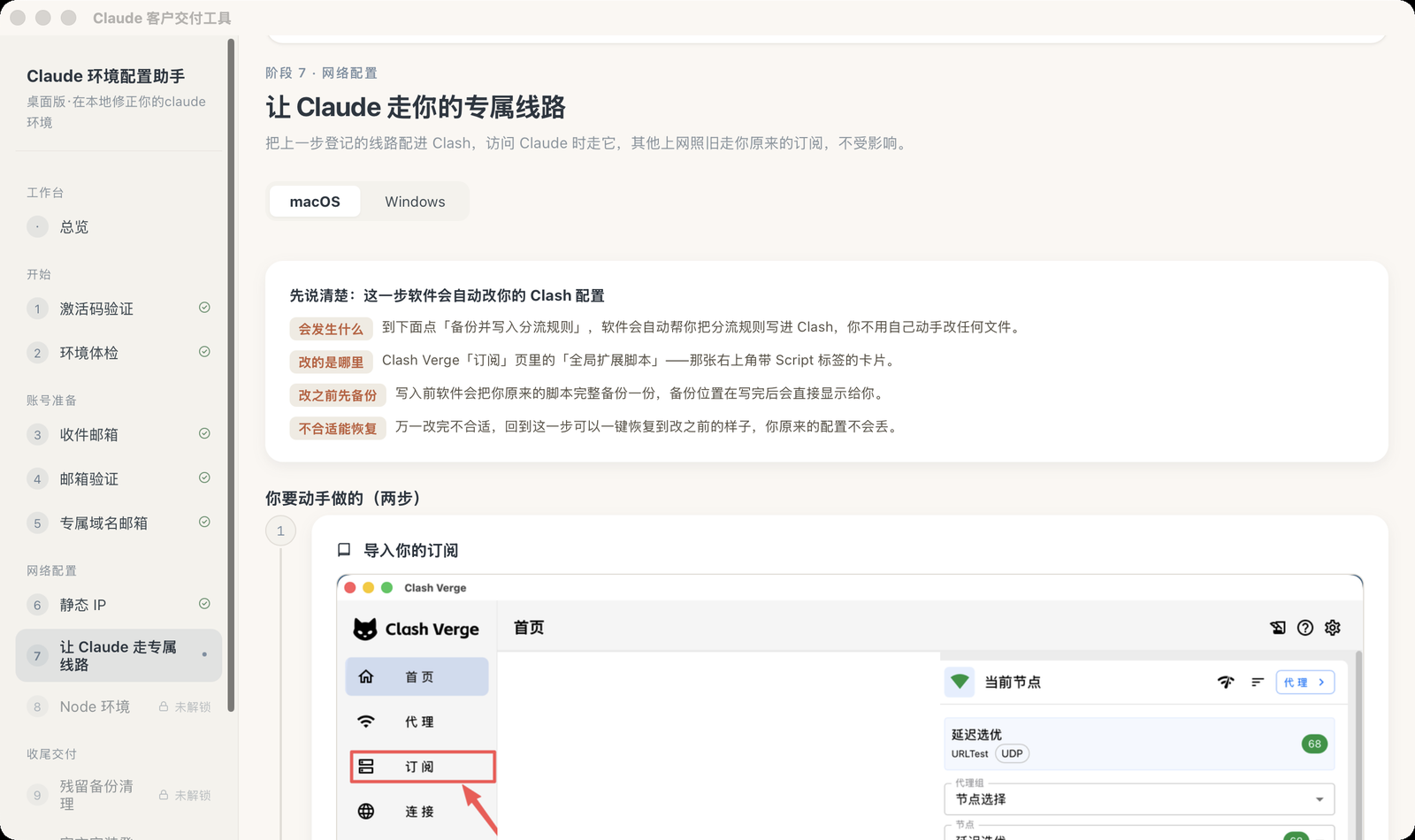Click the status dot on 让 Claude 走专属线路
This screenshot has height=840, width=1415.
pos(204,654)
